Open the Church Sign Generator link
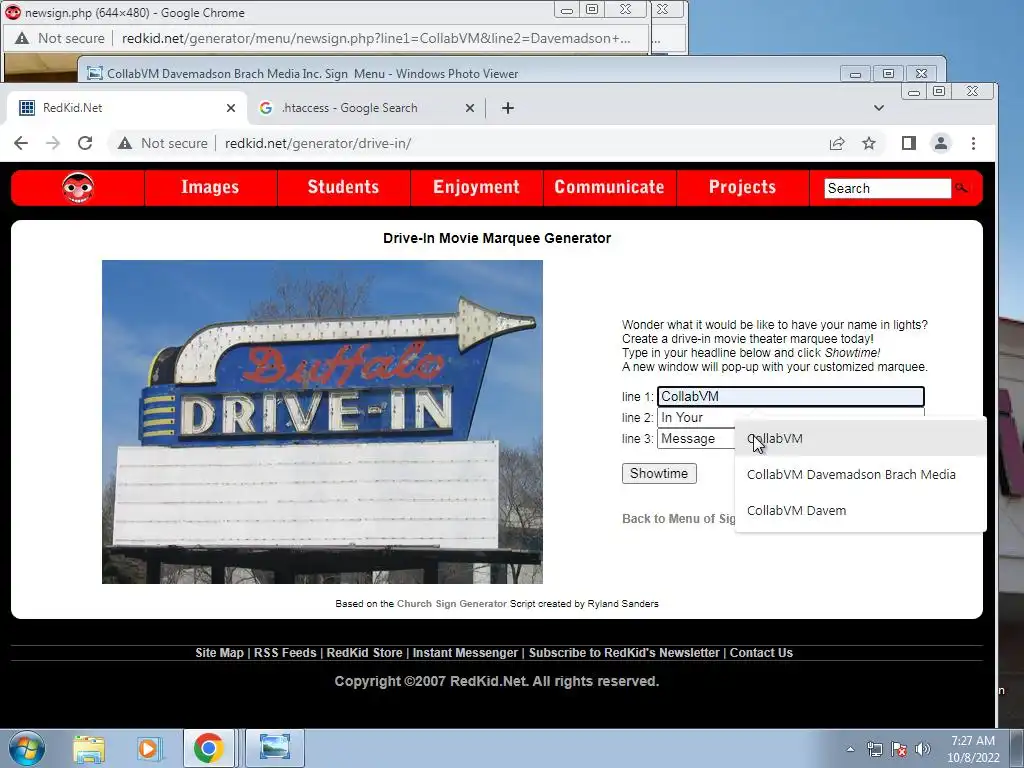Screen dimensions: 1024x768 tap(452, 603)
